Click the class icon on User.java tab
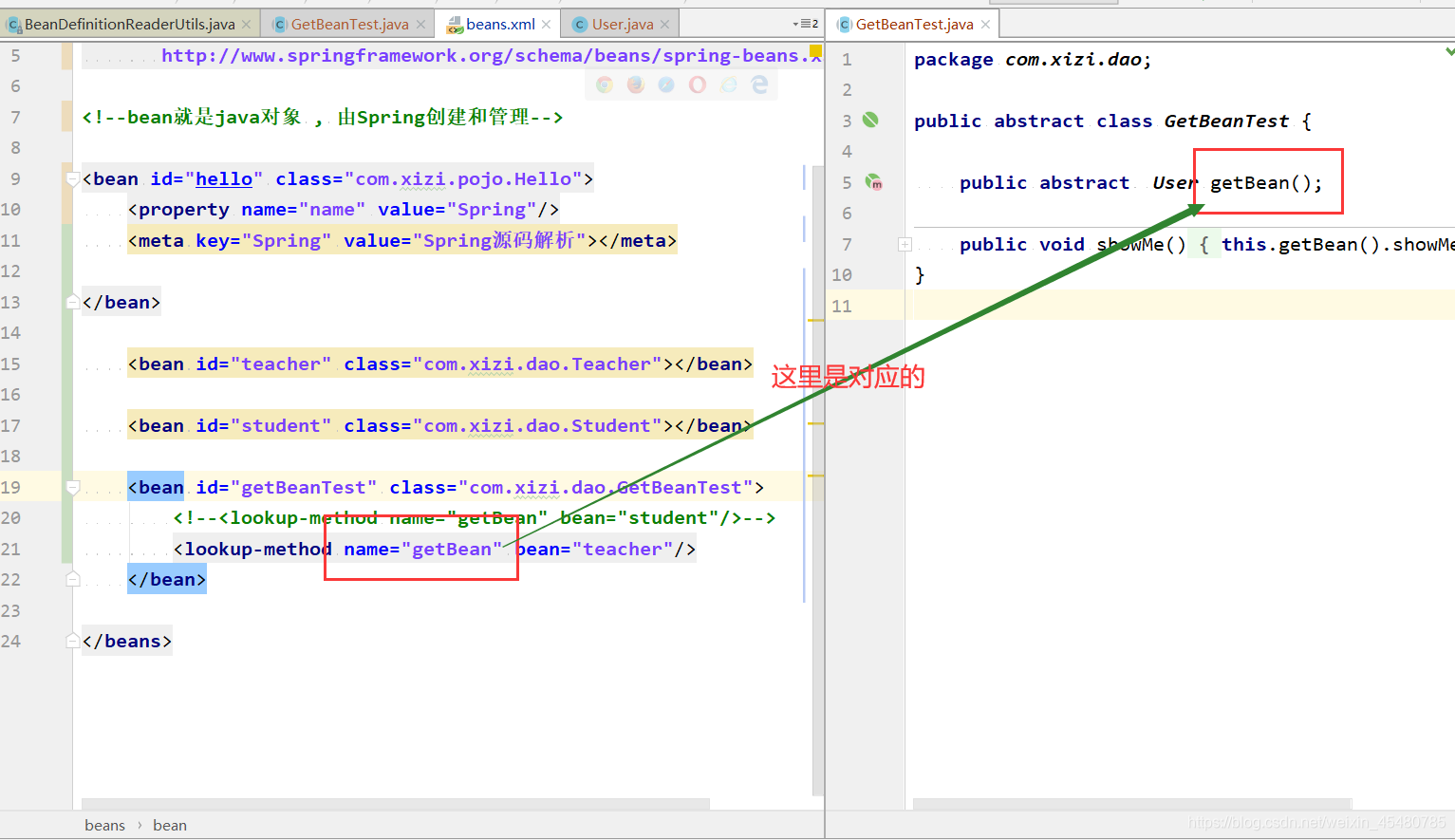 [x=580, y=25]
